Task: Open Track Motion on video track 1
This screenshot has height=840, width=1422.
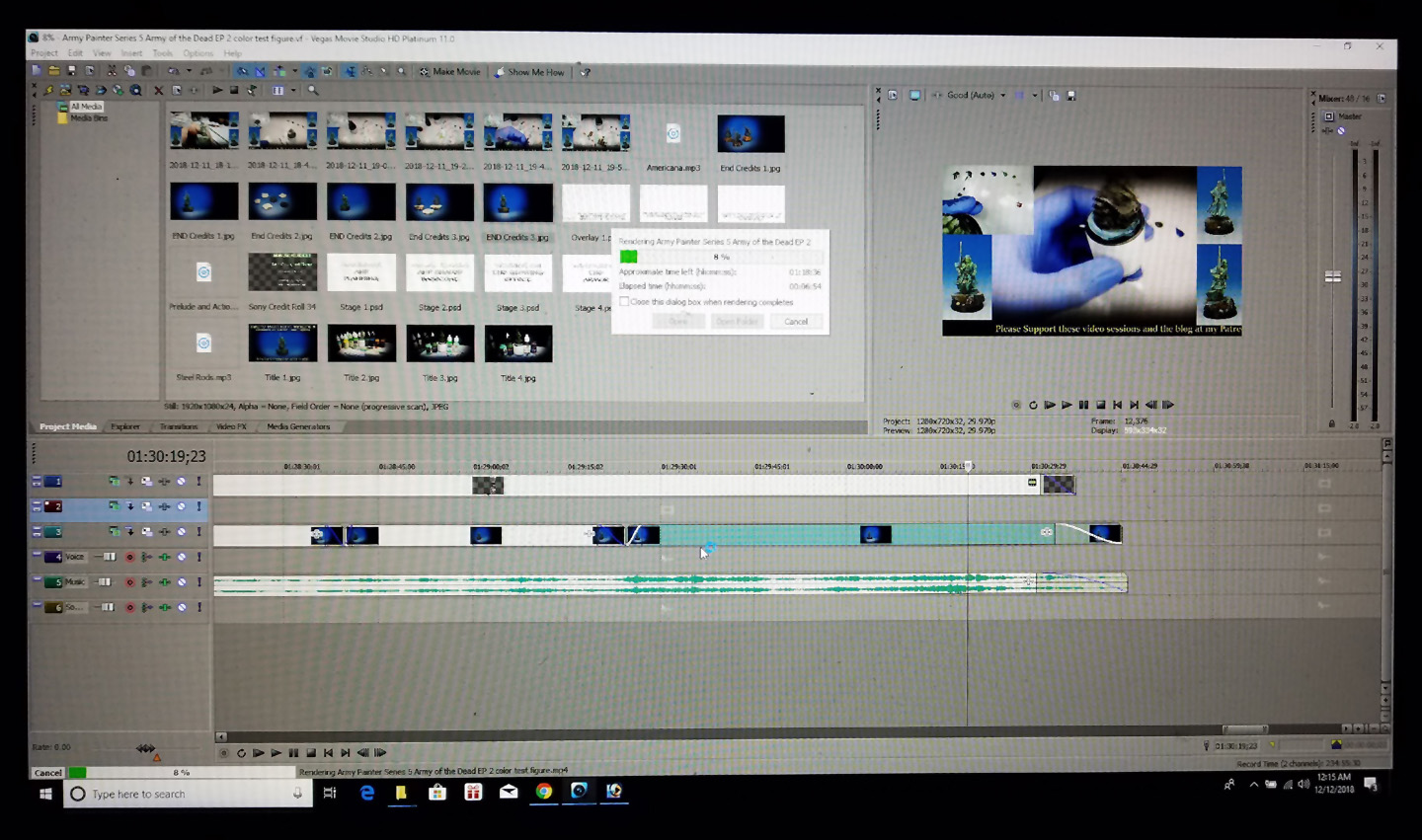Action: pos(115,482)
